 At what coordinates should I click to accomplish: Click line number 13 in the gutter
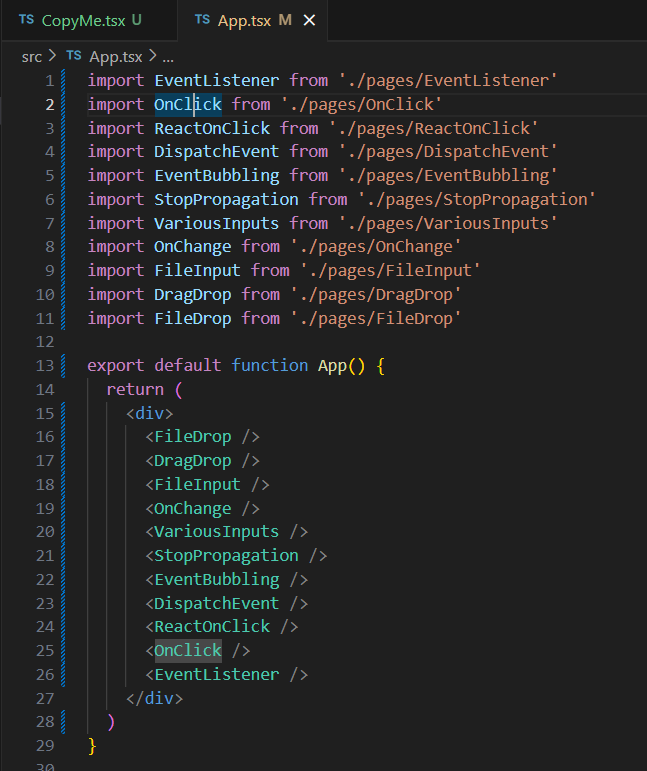click(45, 366)
